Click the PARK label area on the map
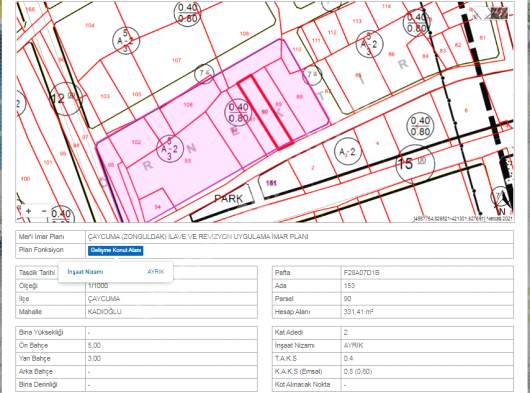Screen dimensions: 530x393 [x=228, y=199]
